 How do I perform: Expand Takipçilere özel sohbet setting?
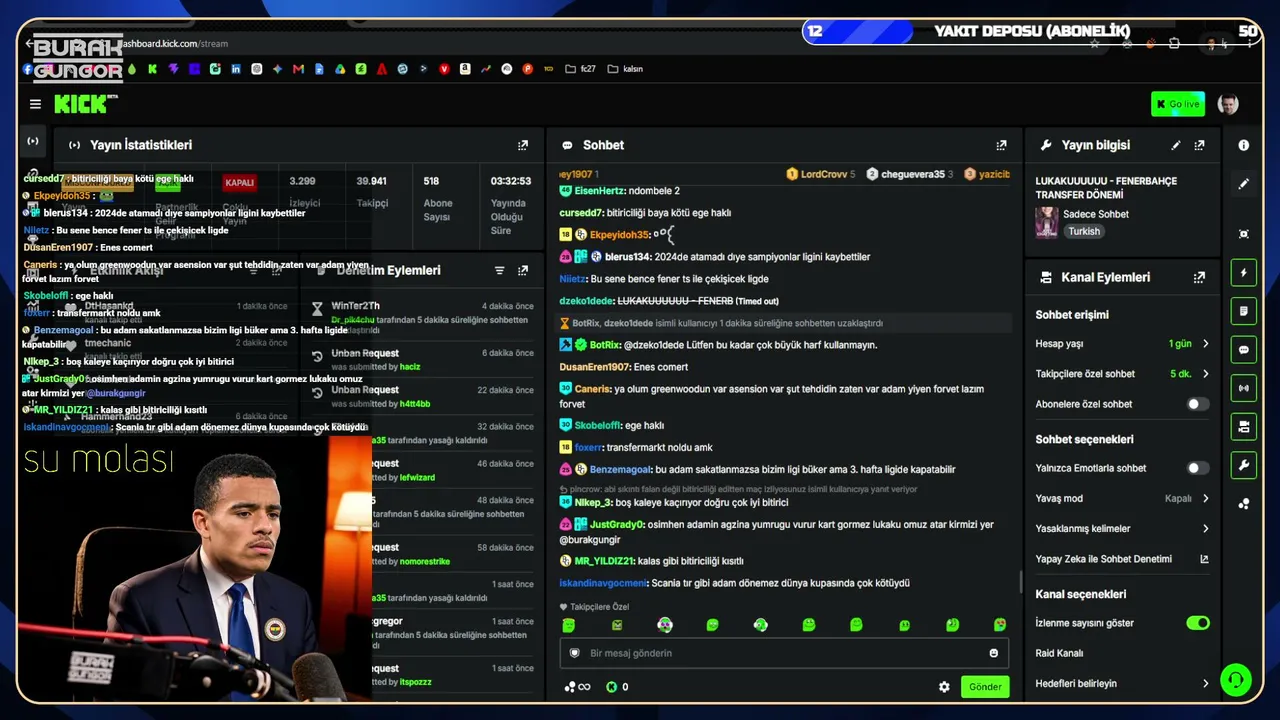(1122, 374)
